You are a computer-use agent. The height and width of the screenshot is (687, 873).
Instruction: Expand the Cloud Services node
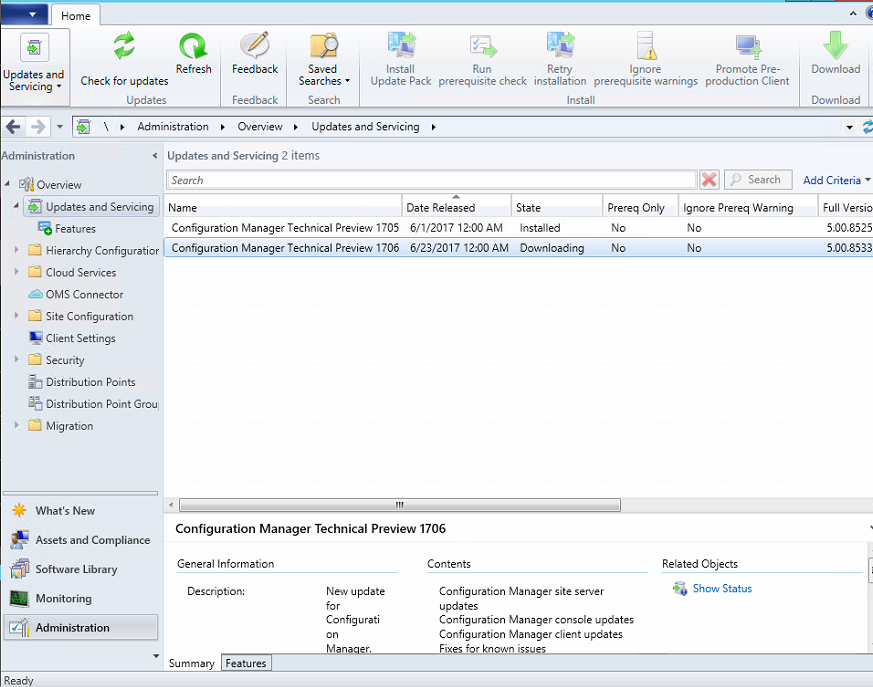point(16,272)
